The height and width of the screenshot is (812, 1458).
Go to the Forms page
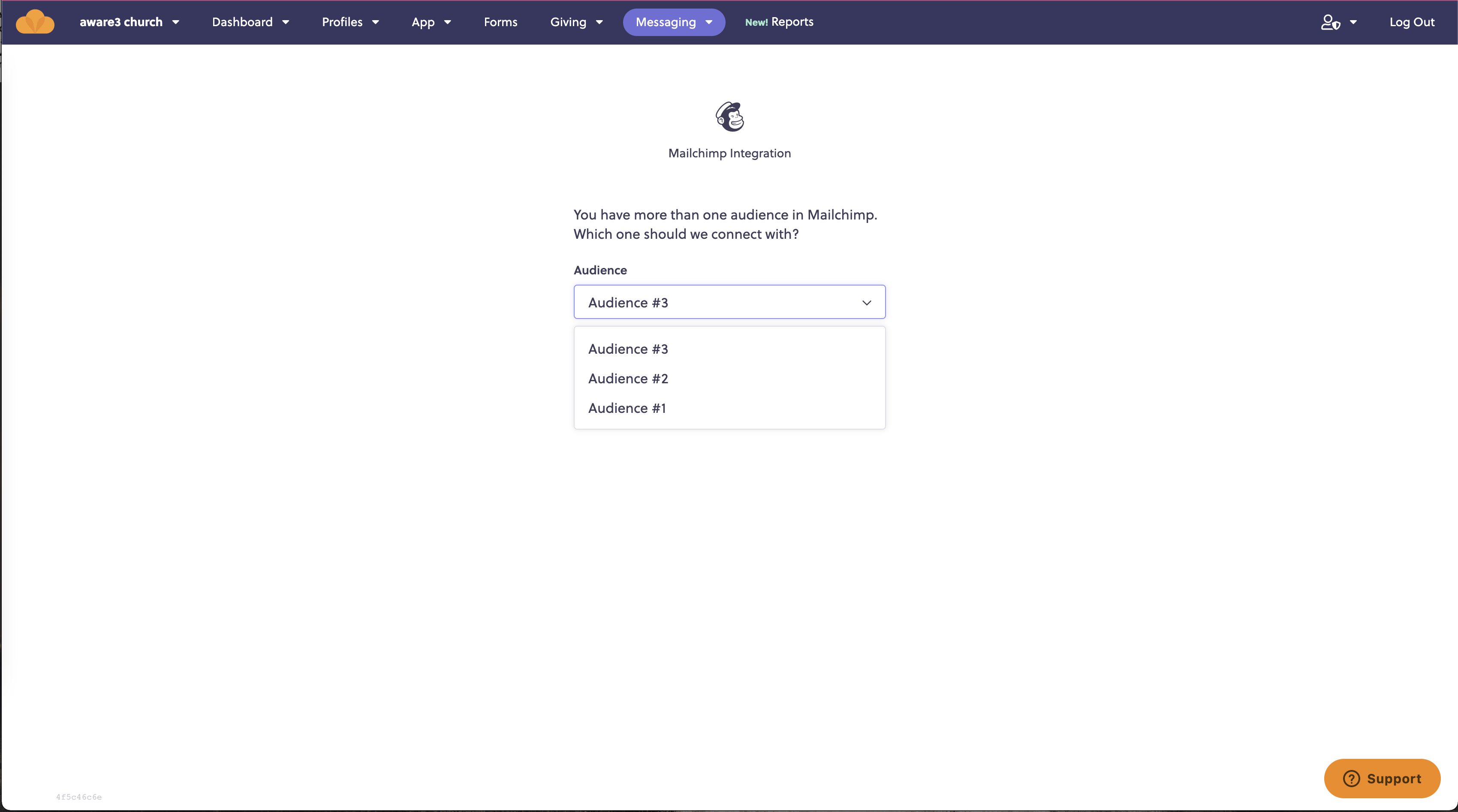click(500, 22)
